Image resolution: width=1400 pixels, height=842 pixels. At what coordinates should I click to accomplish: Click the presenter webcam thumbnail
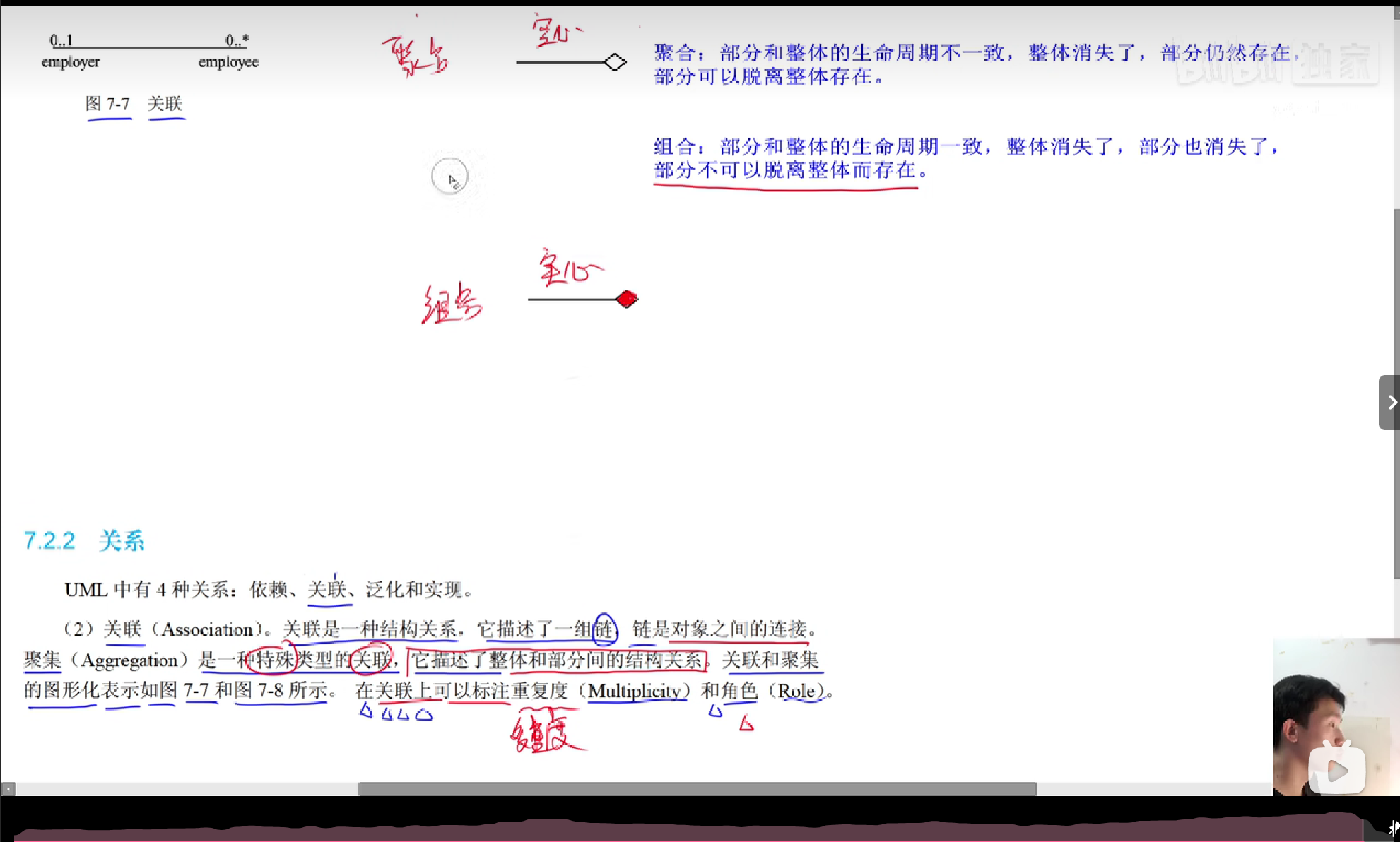1313,713
